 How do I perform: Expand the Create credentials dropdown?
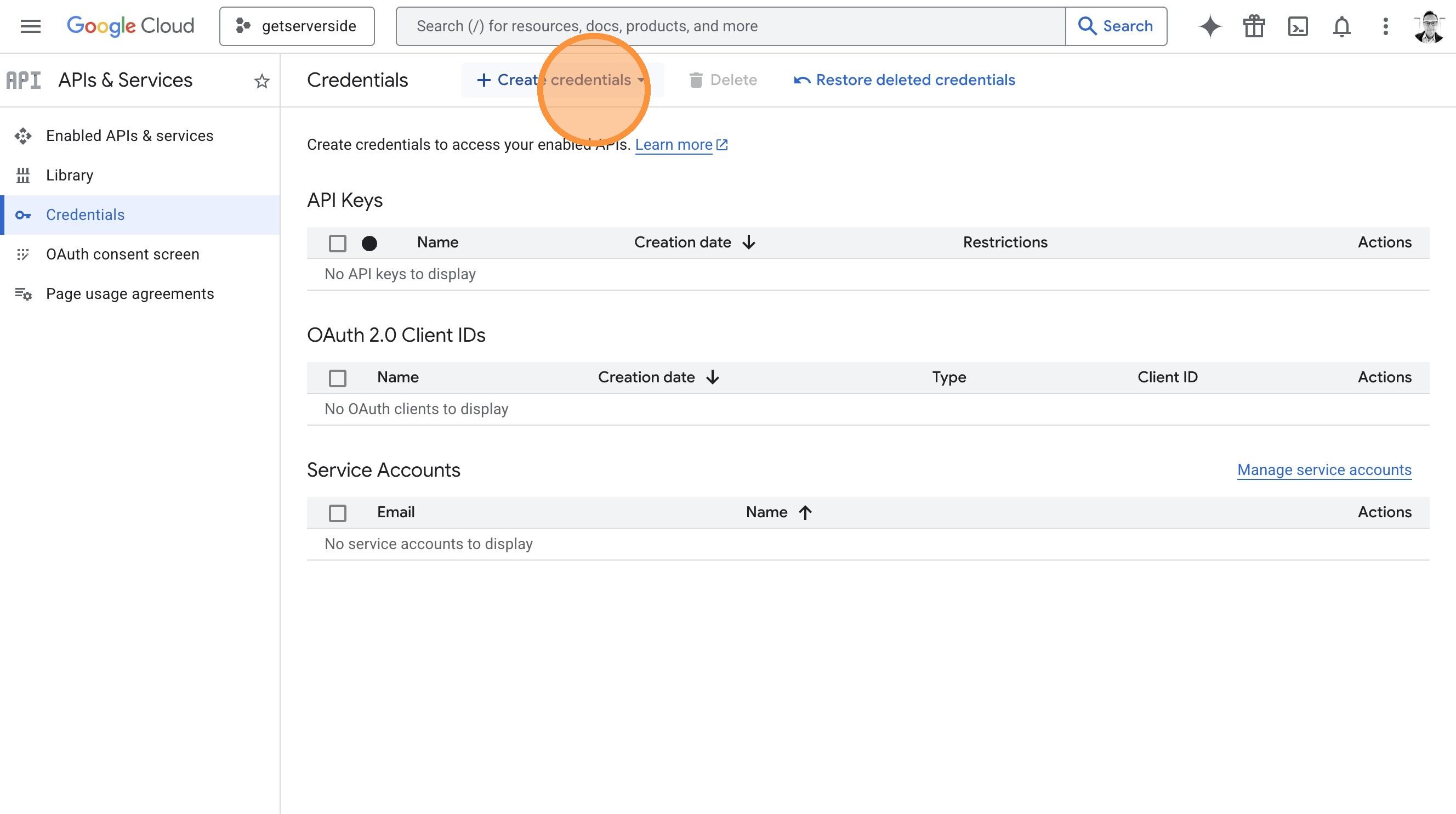click(561, 80)
